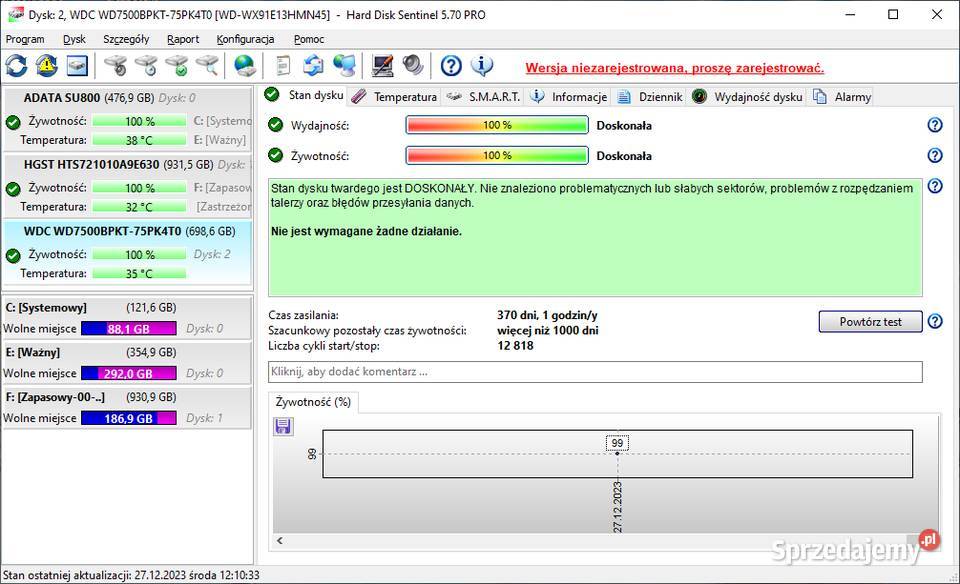960x584 pixels.
Task: Open the configuration monitor-with-screwdriver icon
Action: click(382, 66)
